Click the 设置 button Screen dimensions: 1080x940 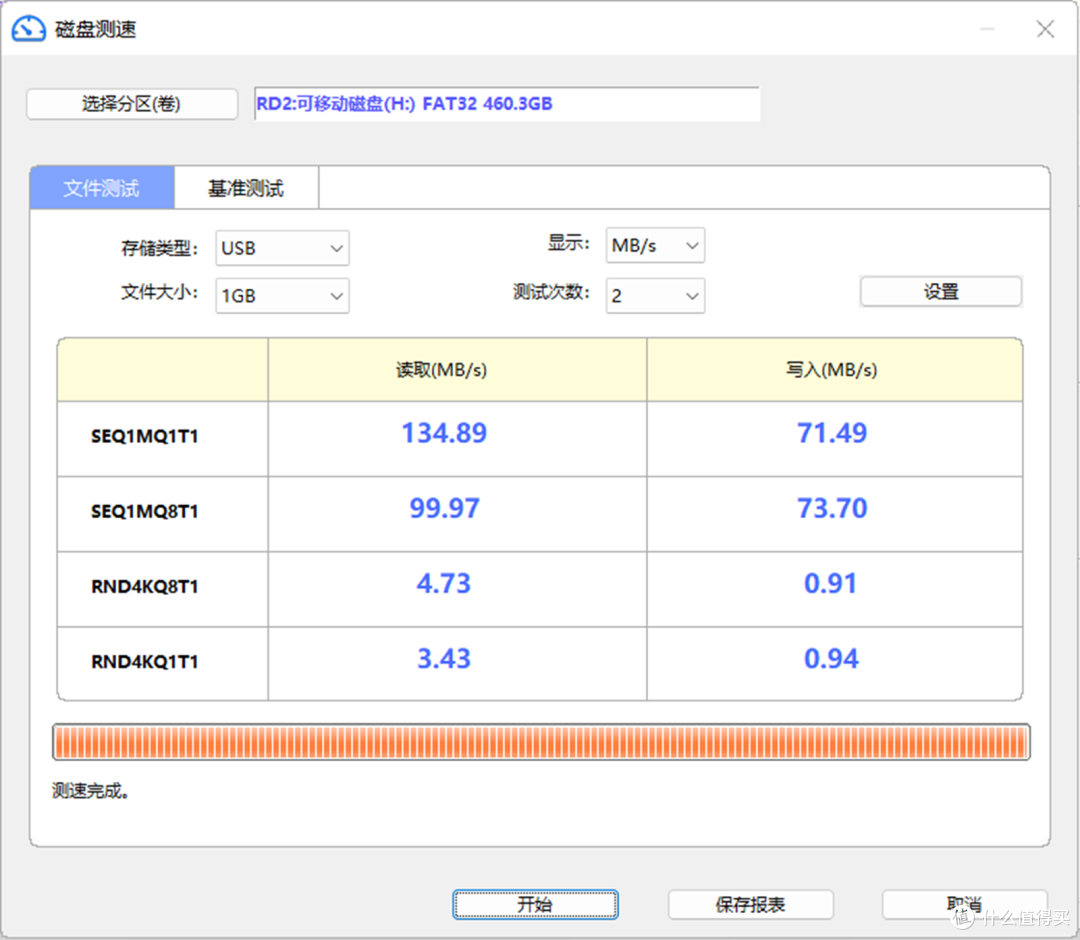(x=941, y=291)
